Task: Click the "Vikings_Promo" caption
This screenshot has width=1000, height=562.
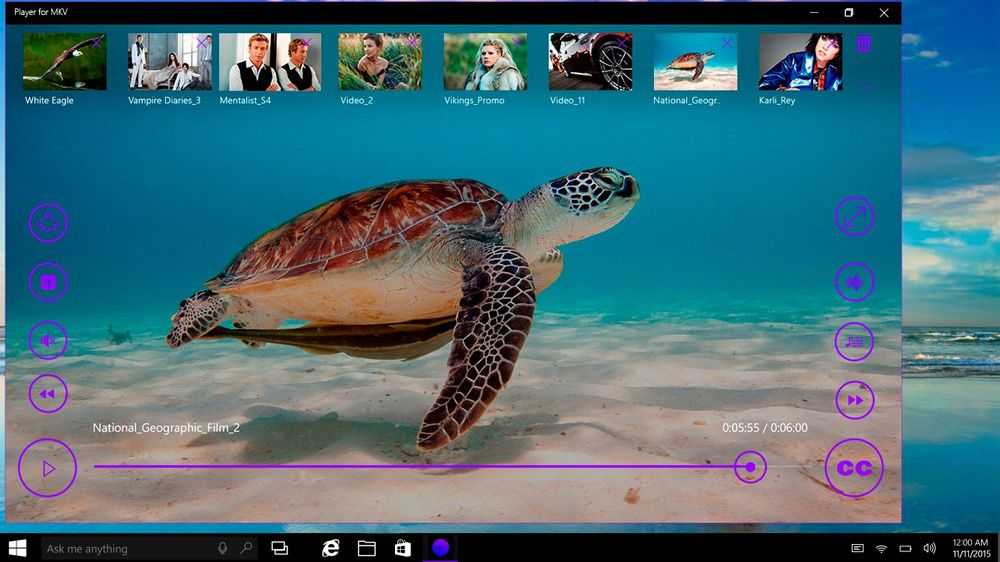Action: 474,100
